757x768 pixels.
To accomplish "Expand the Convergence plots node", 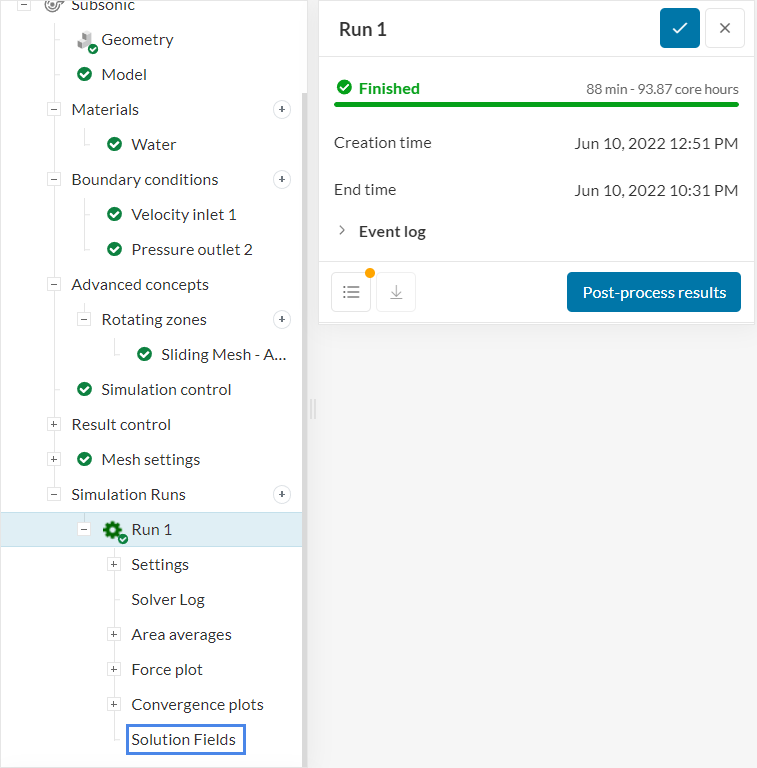I will (114, 704).
